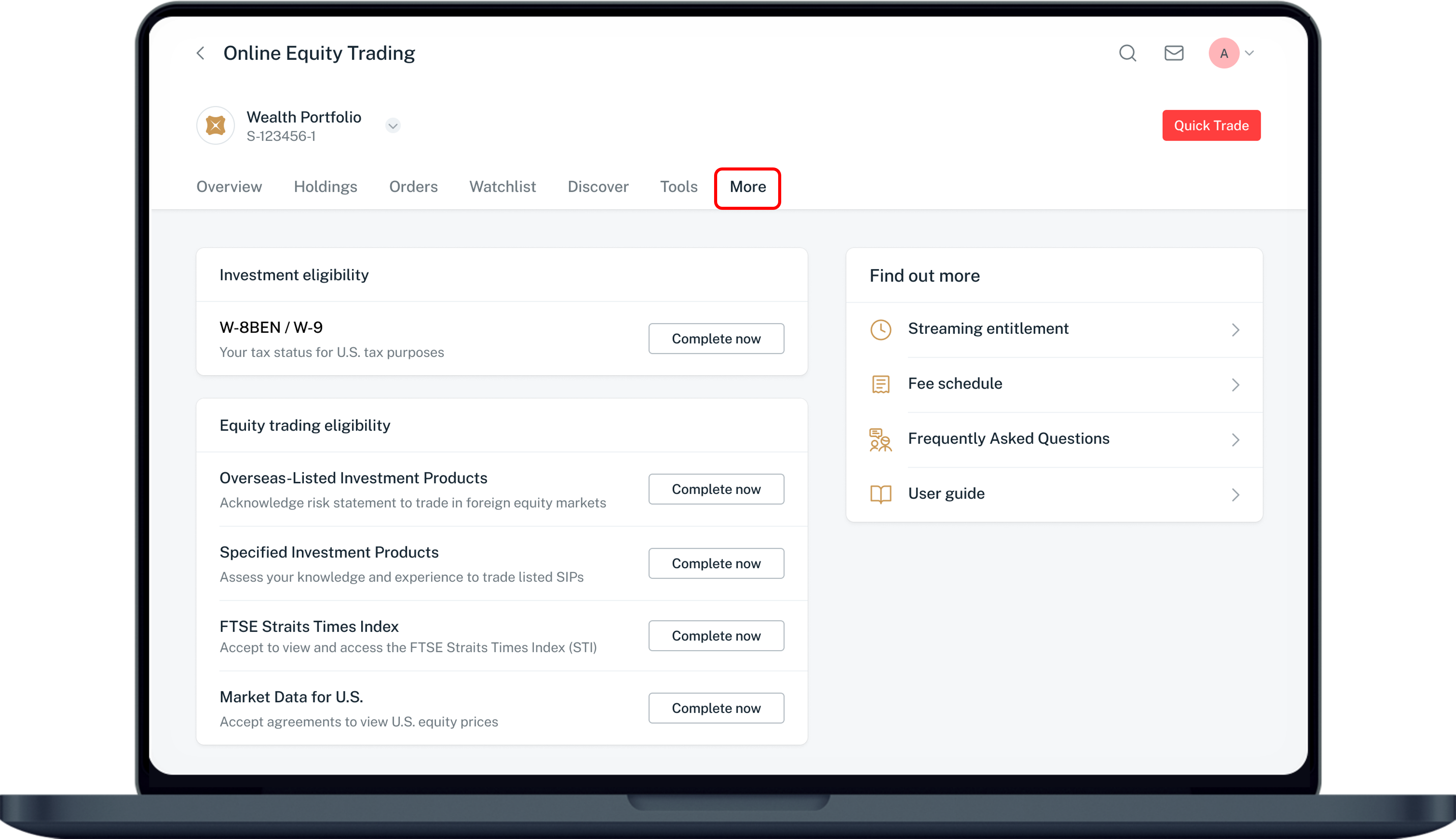Switch to the Holdings tab
Viewport: 1456px width, 839px height.
[x=325, y=187]
